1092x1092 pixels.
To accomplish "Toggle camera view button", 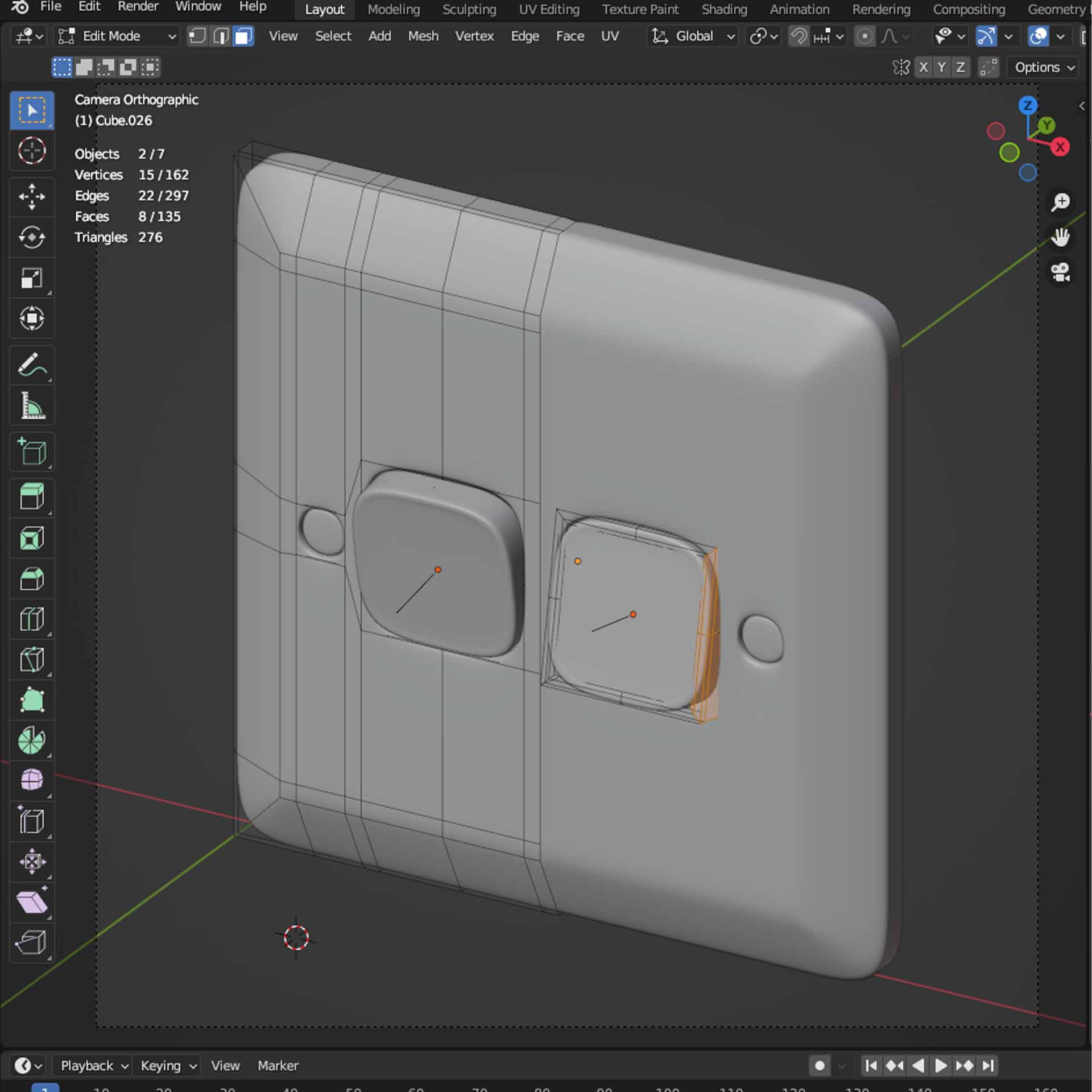I will click(x=1060, y=272).
